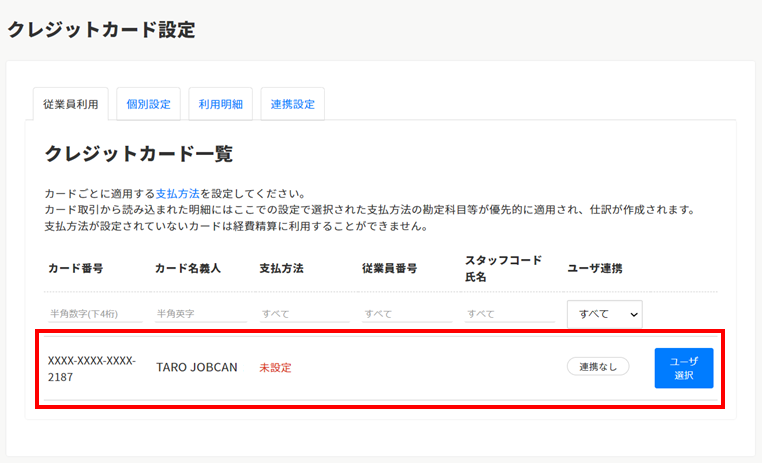
Task: Click the 支払方法 filter field
Action: pyautogui.click(x=304, y=313)
